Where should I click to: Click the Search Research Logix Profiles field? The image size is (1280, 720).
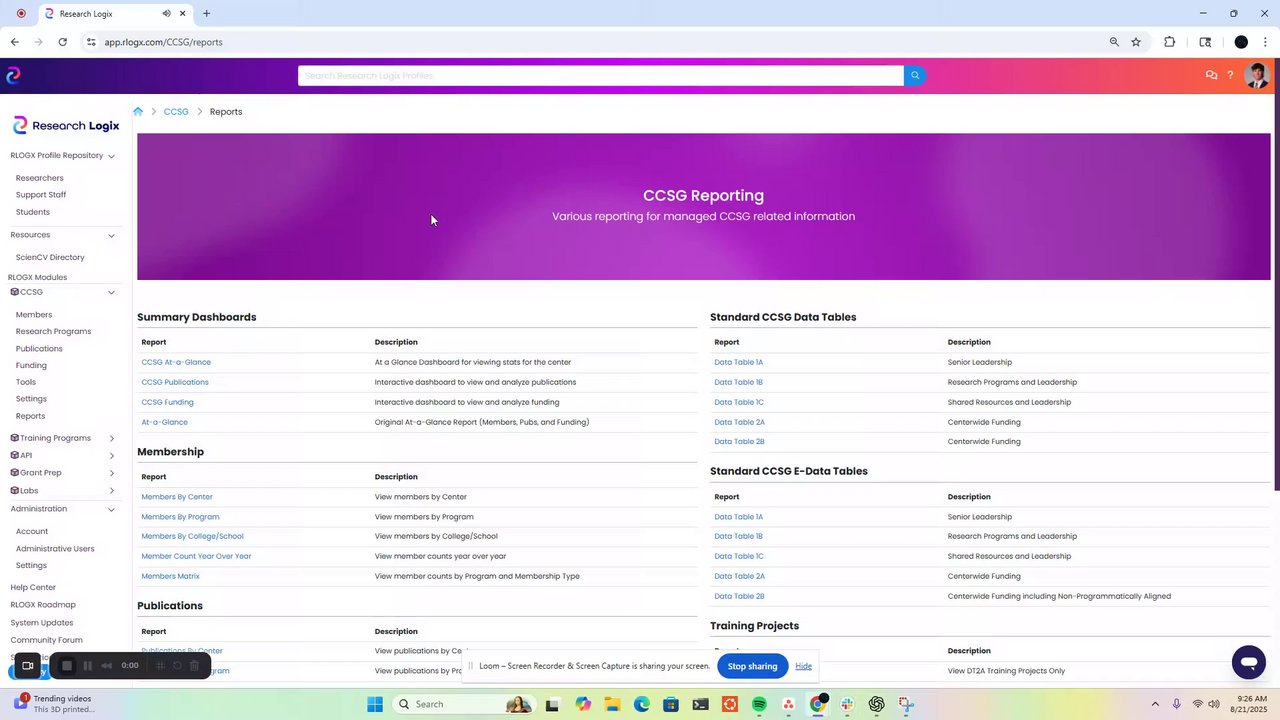click(600, 76)
